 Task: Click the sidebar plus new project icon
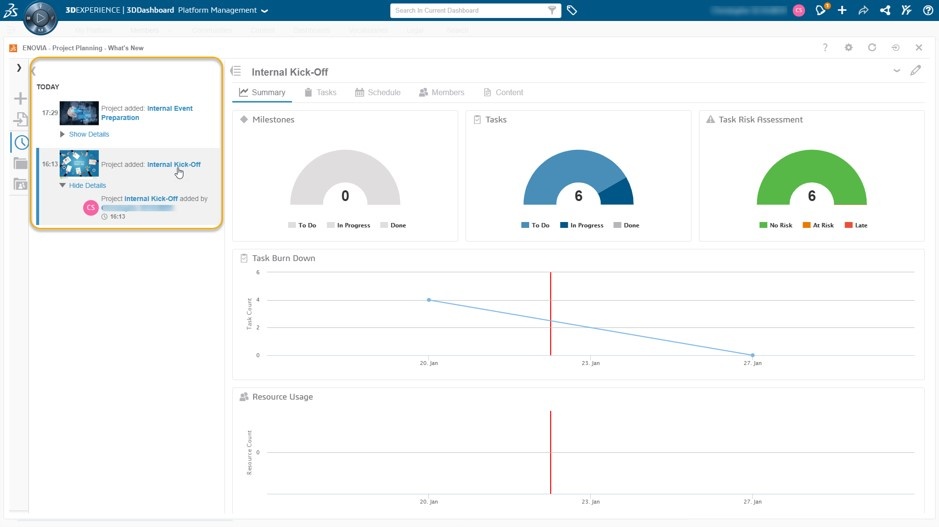pyautogui.click(x=20, y=98)
